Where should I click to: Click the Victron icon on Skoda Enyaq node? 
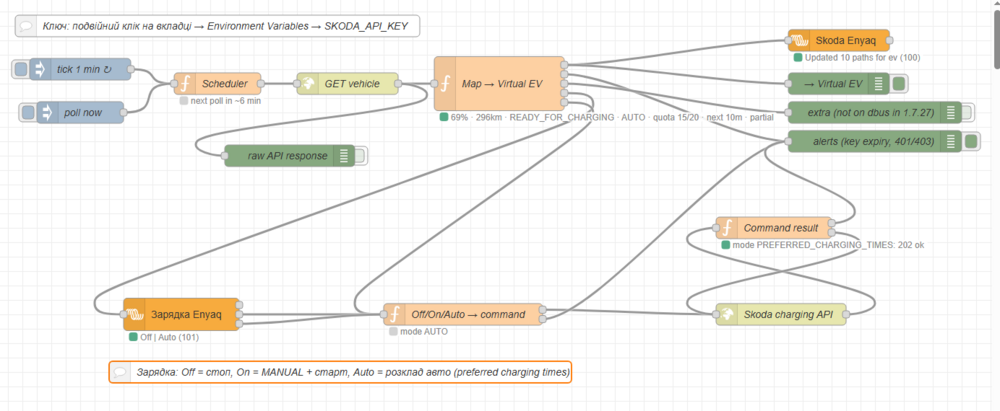(798, 40)
